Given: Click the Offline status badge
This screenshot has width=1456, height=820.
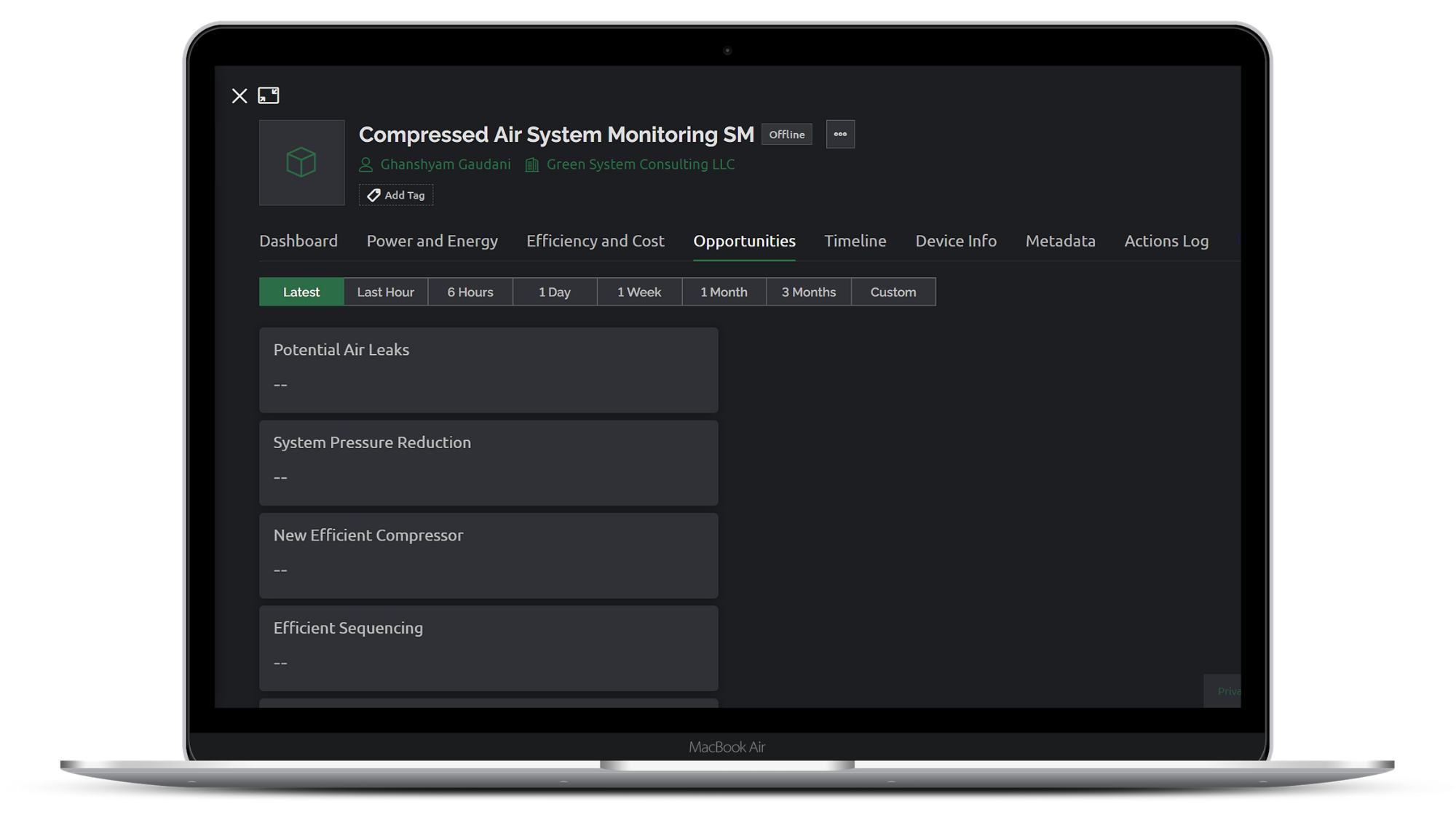Looking at the screenshot, I should click(x=786, y=135).
